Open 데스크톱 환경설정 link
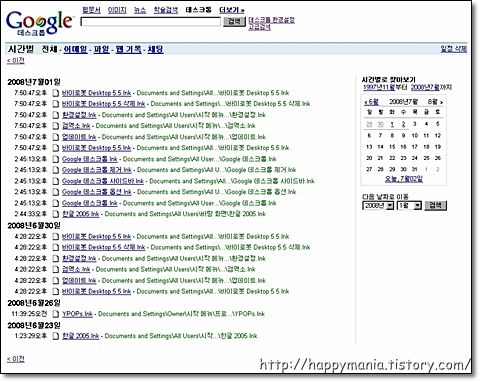Screen dimensions: 480x382 coord(272,20)
